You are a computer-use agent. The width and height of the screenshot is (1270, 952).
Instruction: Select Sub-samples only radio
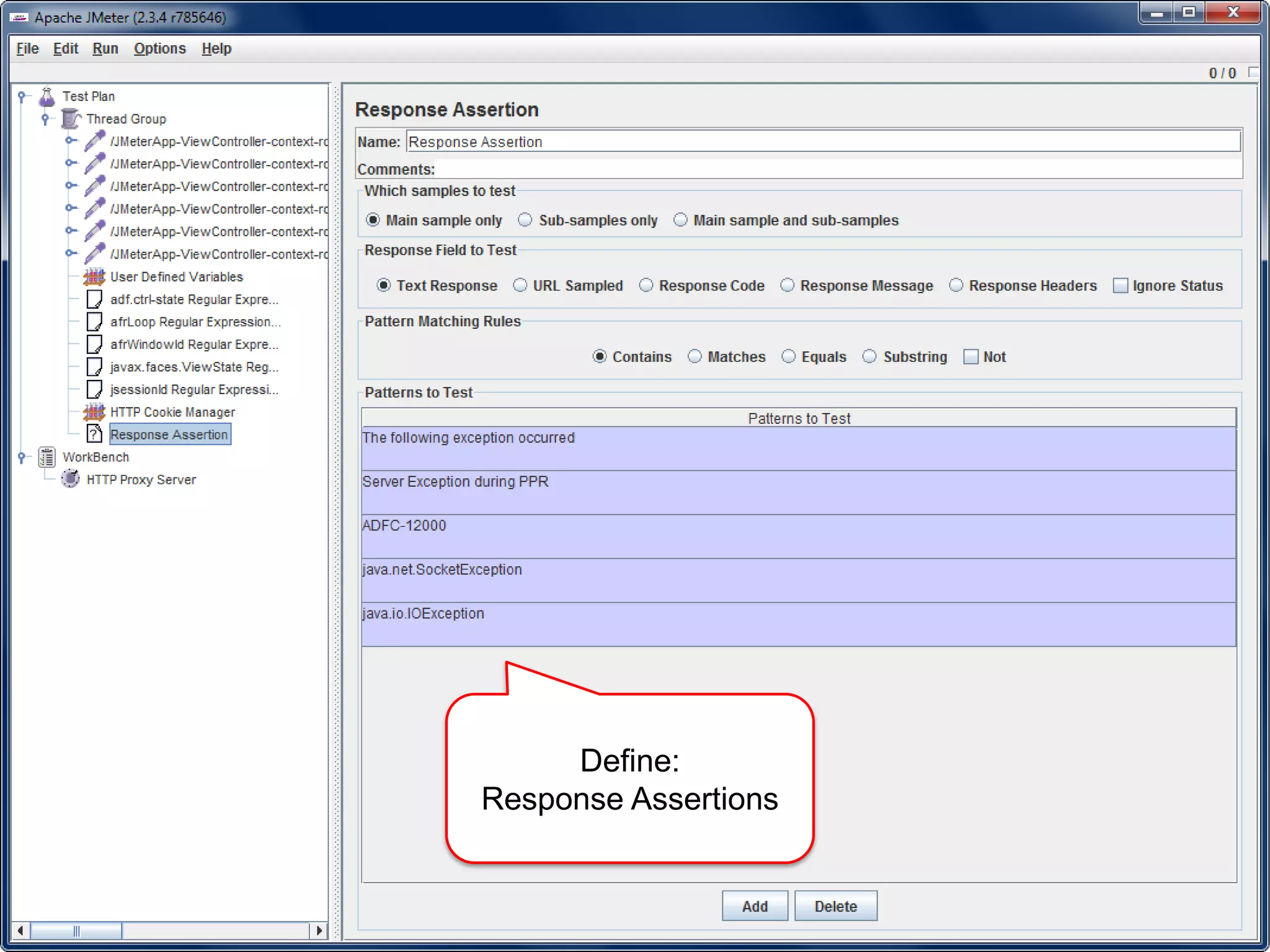tap(525, 220)
